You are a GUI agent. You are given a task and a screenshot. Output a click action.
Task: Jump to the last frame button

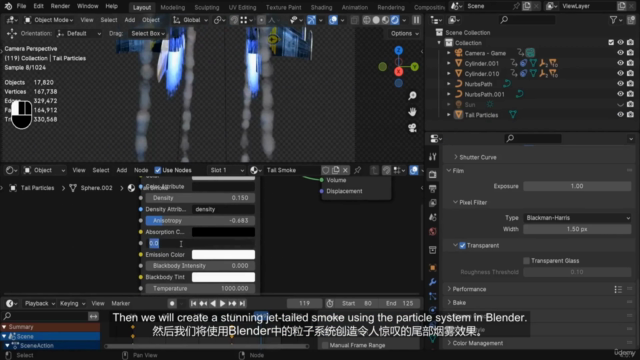coord(242,303)
